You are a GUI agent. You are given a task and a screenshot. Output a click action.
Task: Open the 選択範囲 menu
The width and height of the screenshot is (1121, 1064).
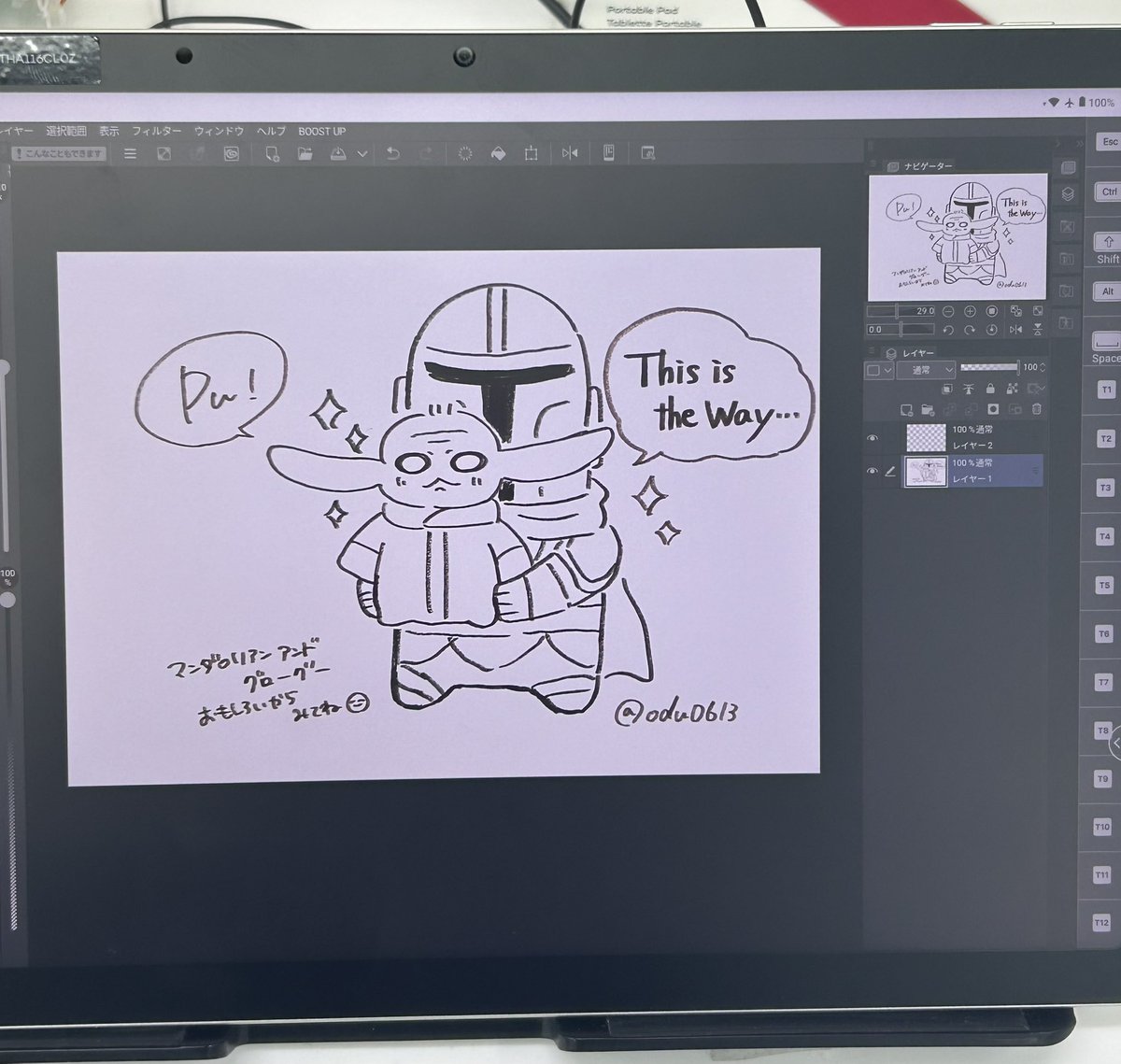click(x=66, y=132)
